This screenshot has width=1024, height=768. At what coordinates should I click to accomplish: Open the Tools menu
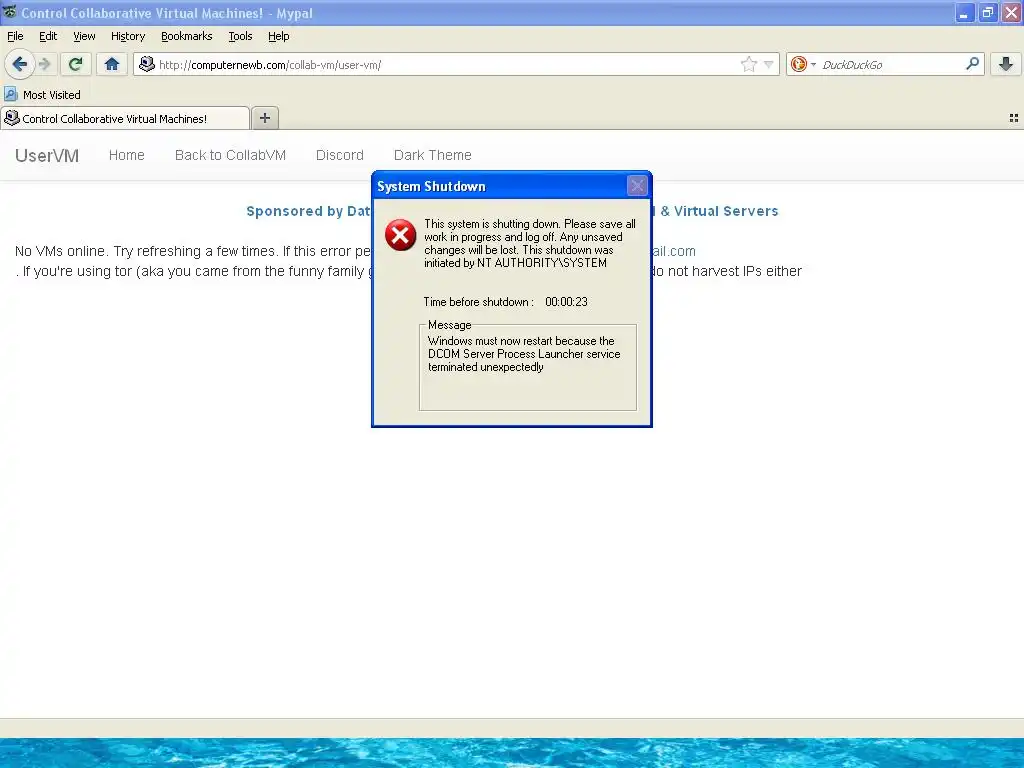(240, 36)
